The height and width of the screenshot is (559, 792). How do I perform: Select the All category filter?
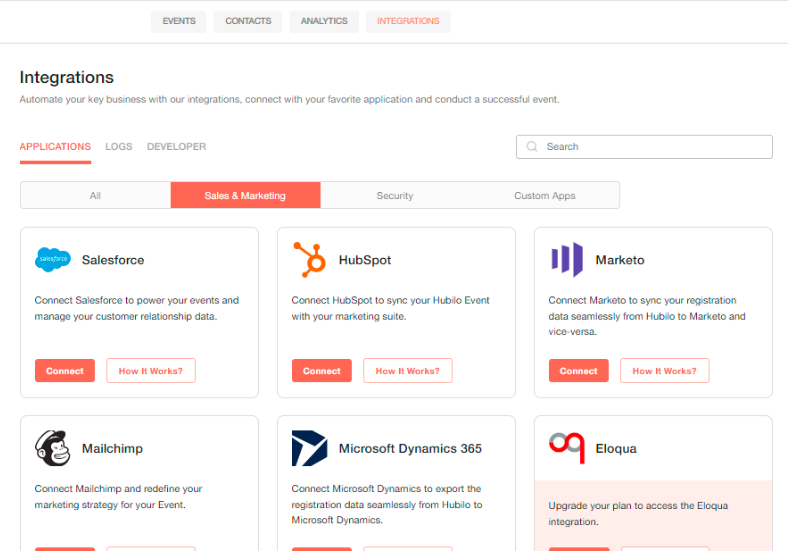point(95,195)
